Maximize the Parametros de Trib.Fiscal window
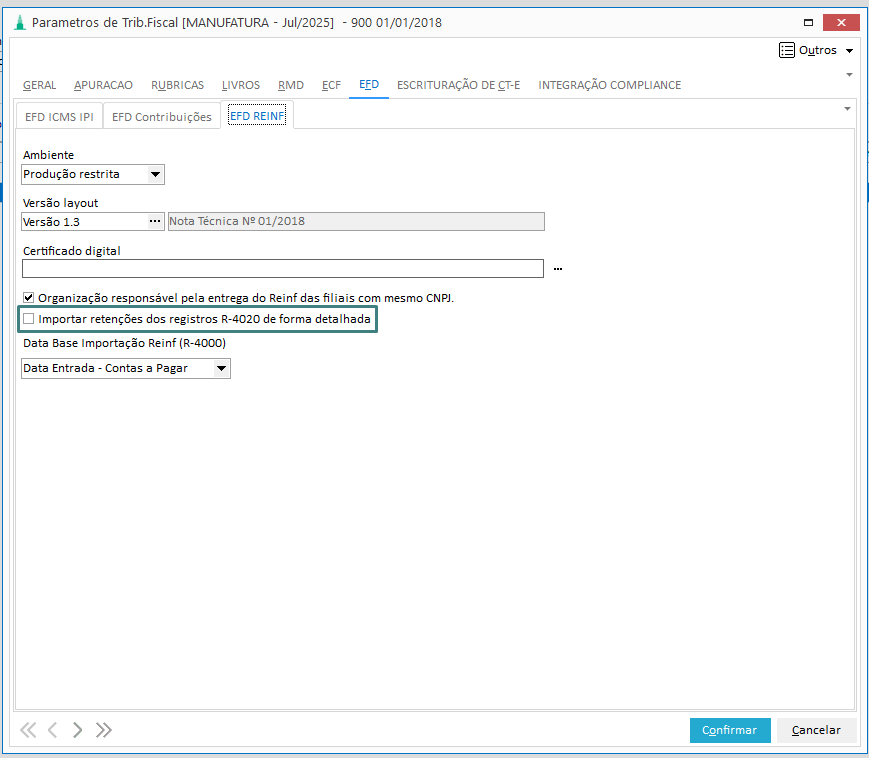Image resolution: width=869 pixels, height=758 pixels. 809,23
